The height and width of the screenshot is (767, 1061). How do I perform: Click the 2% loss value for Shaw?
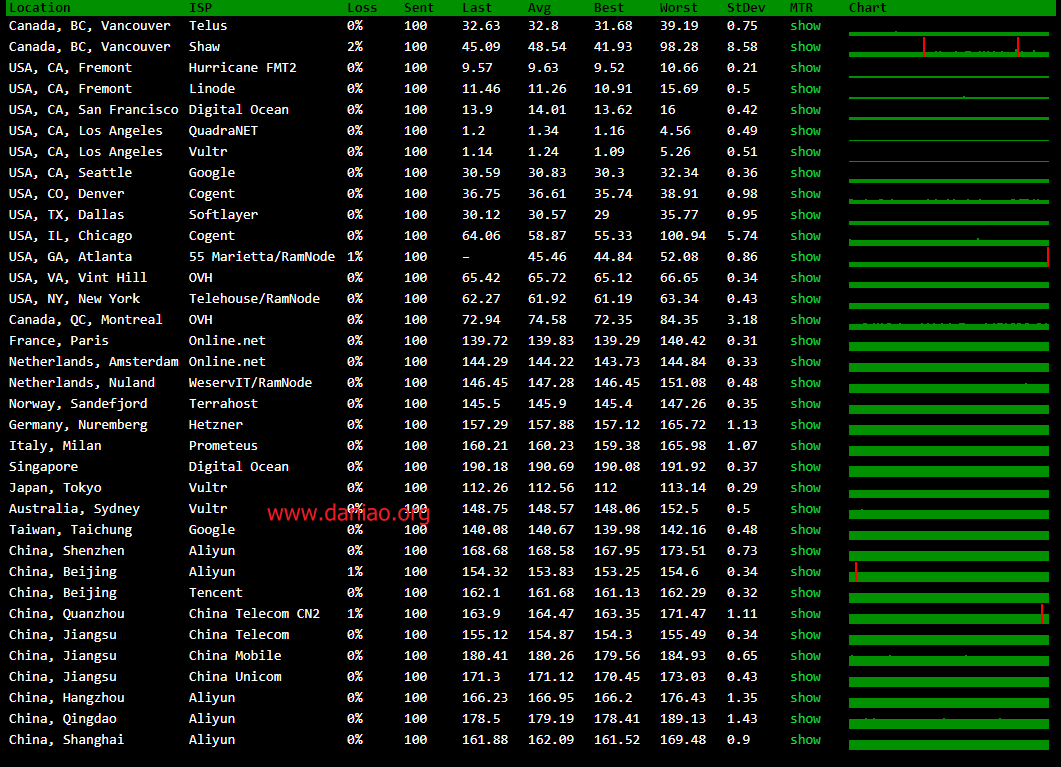click(355, 47)
